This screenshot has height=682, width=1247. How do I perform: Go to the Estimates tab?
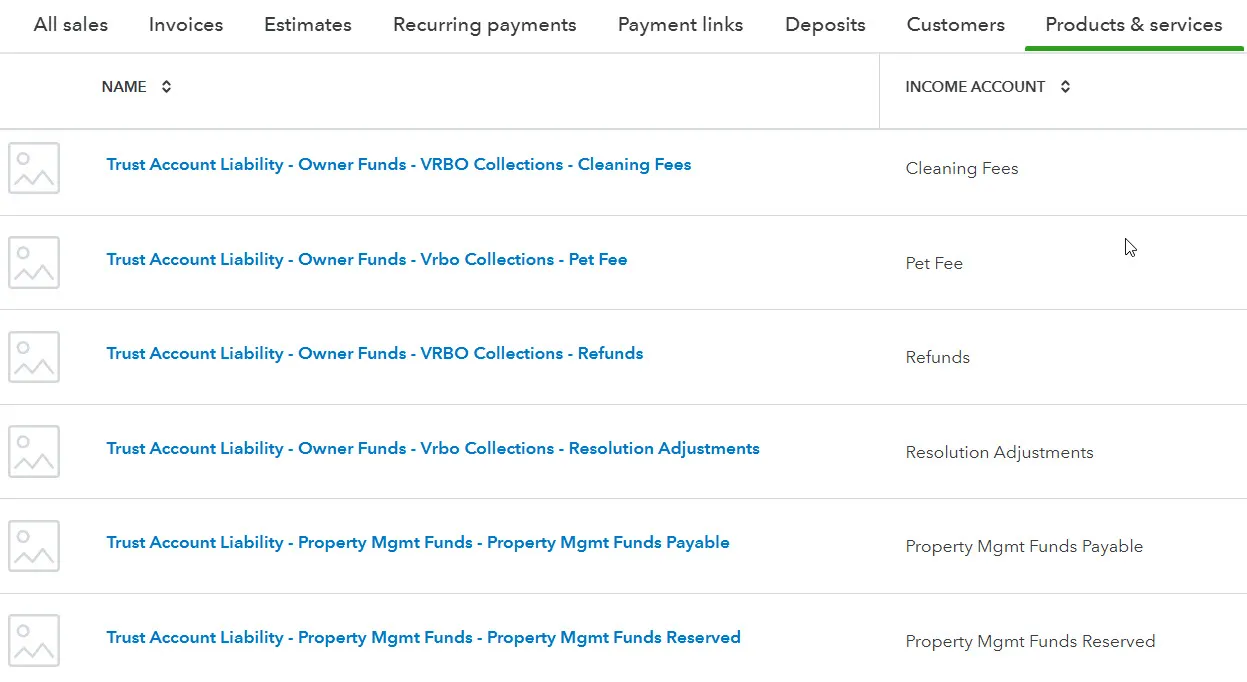308,25
